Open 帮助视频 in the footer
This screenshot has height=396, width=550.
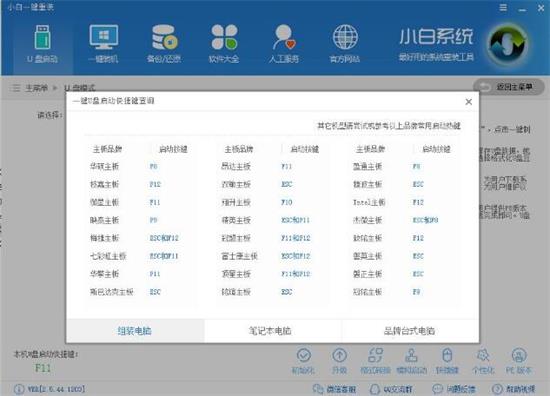point(514,389)
